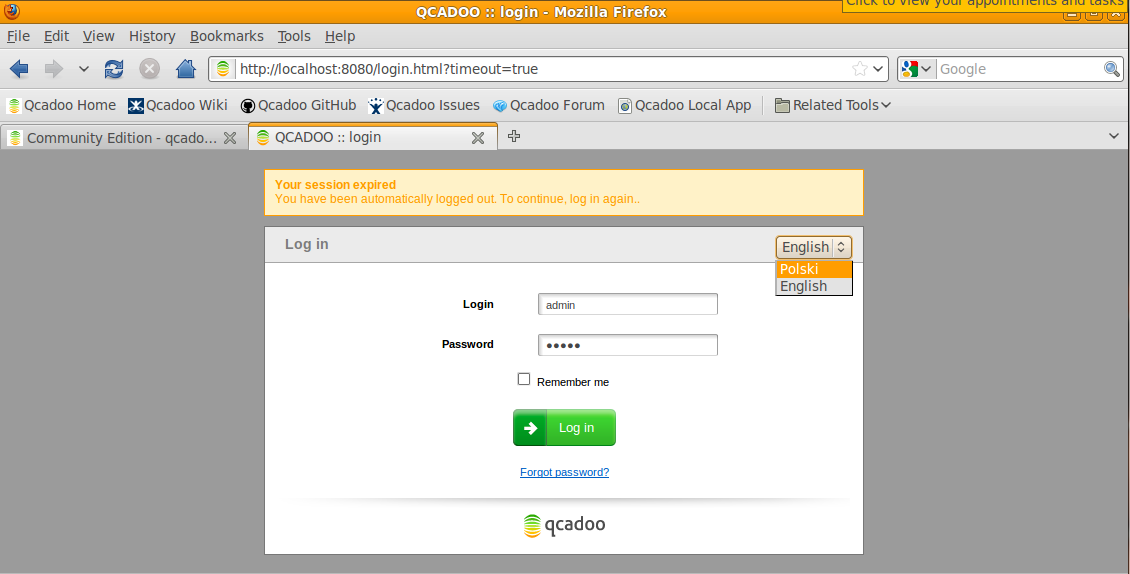The image size is (1130, 574).
Task: Click the English language combo box
Action: coord(814,247)
